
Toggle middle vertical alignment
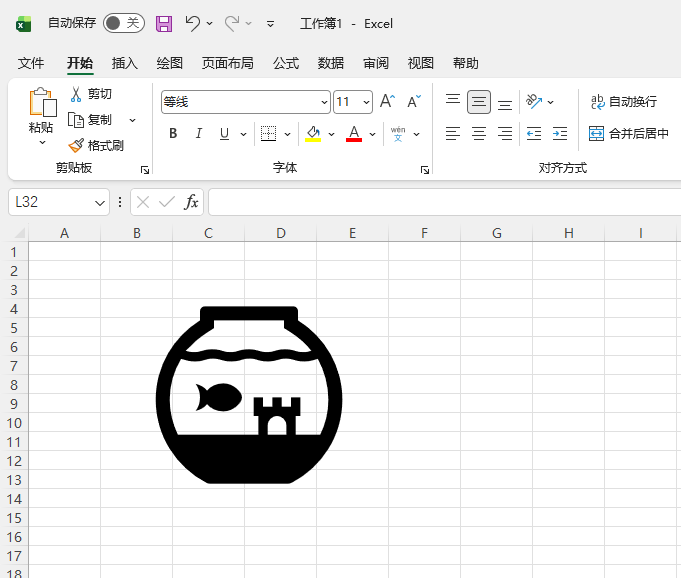click(479, 102)
